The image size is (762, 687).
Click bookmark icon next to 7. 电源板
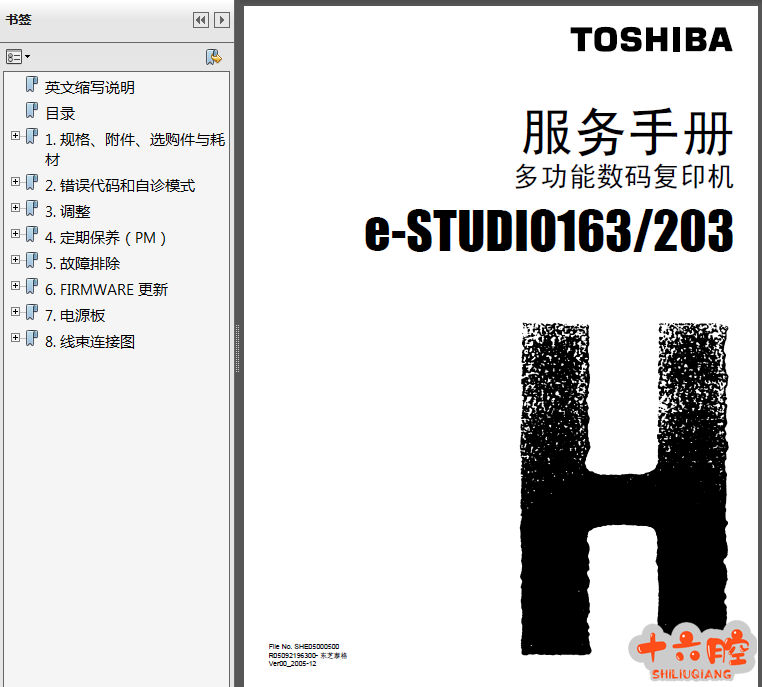(x=32, y=314)
